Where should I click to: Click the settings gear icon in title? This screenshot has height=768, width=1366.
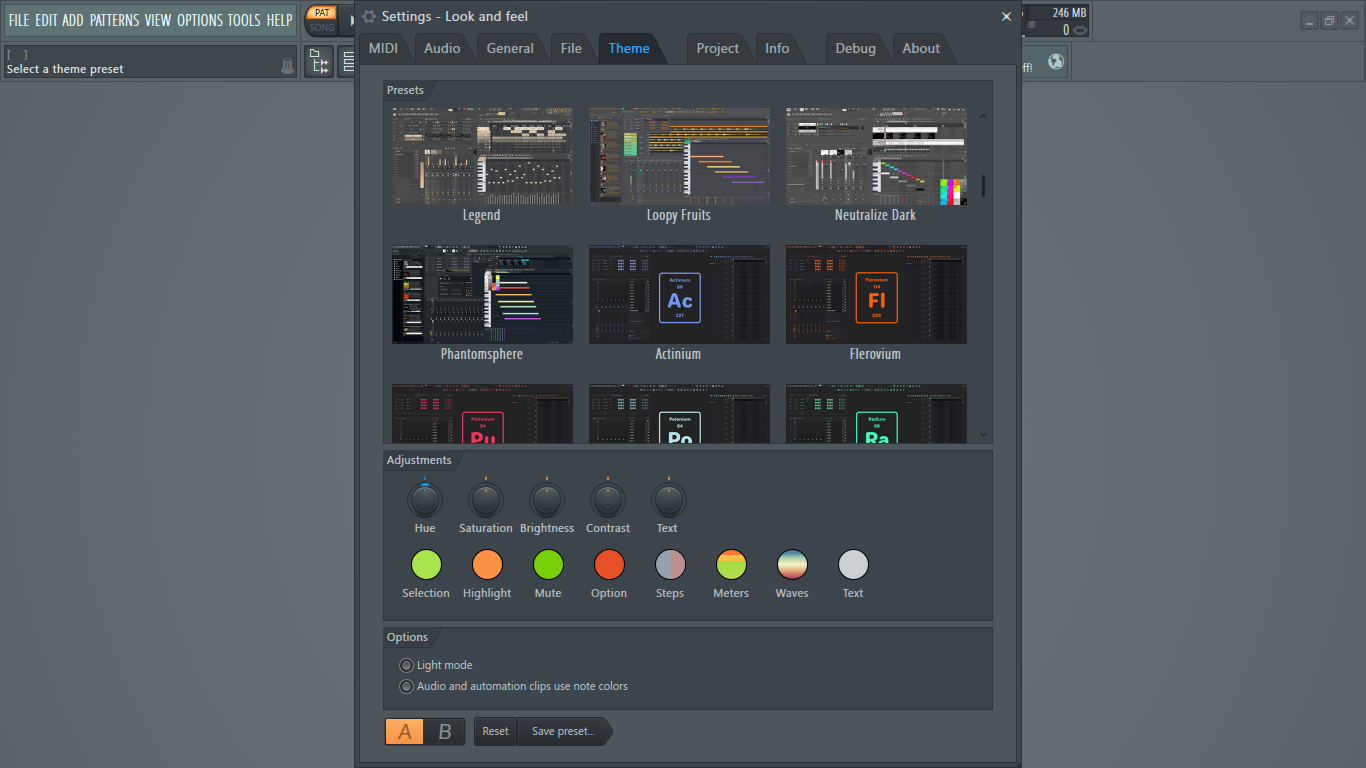[370, 16]
